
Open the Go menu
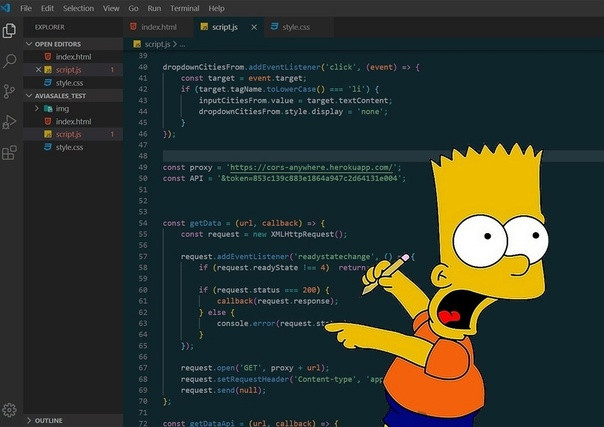pyautogui.click(x=133, y=8)
